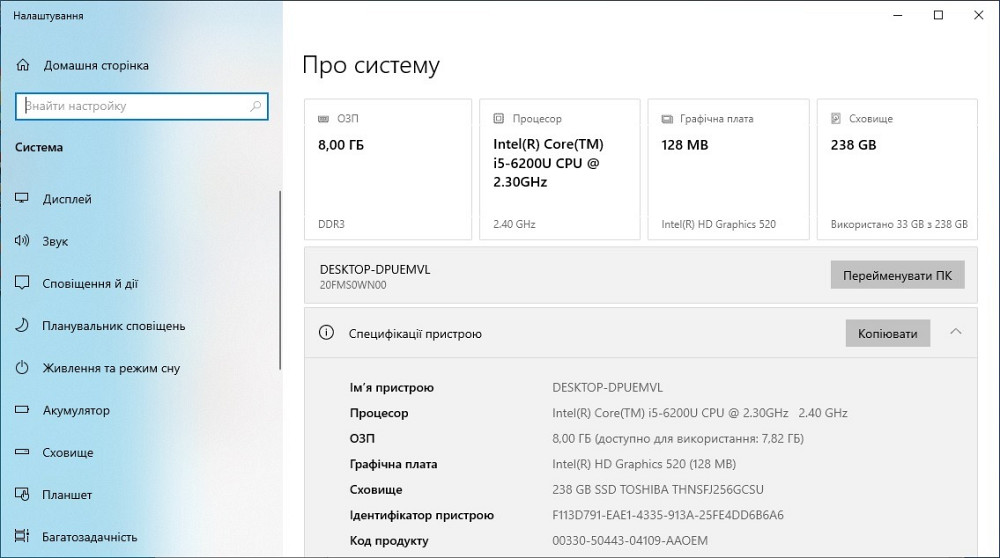Click the 2.40 GHz label in the Процесор card
The image size is (1000, 558).
(x=514, y=224)
